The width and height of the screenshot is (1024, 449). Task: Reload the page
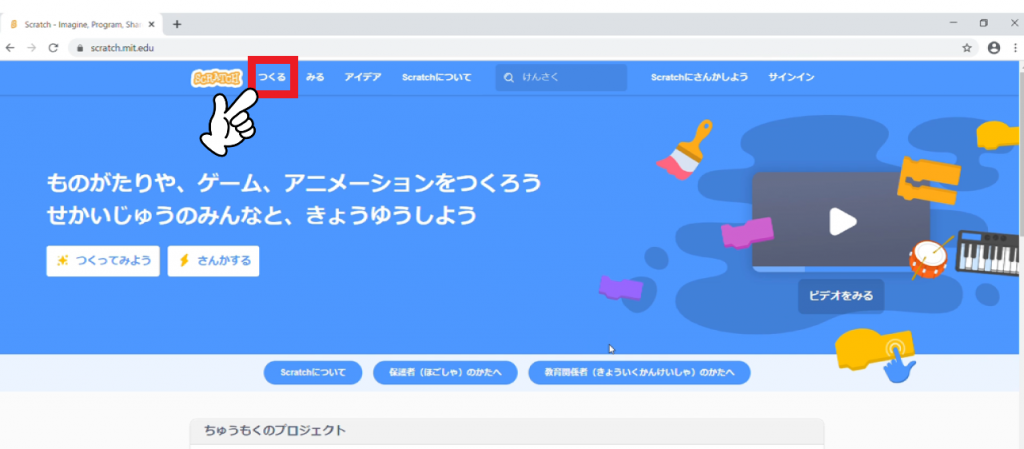pos(54,48)
